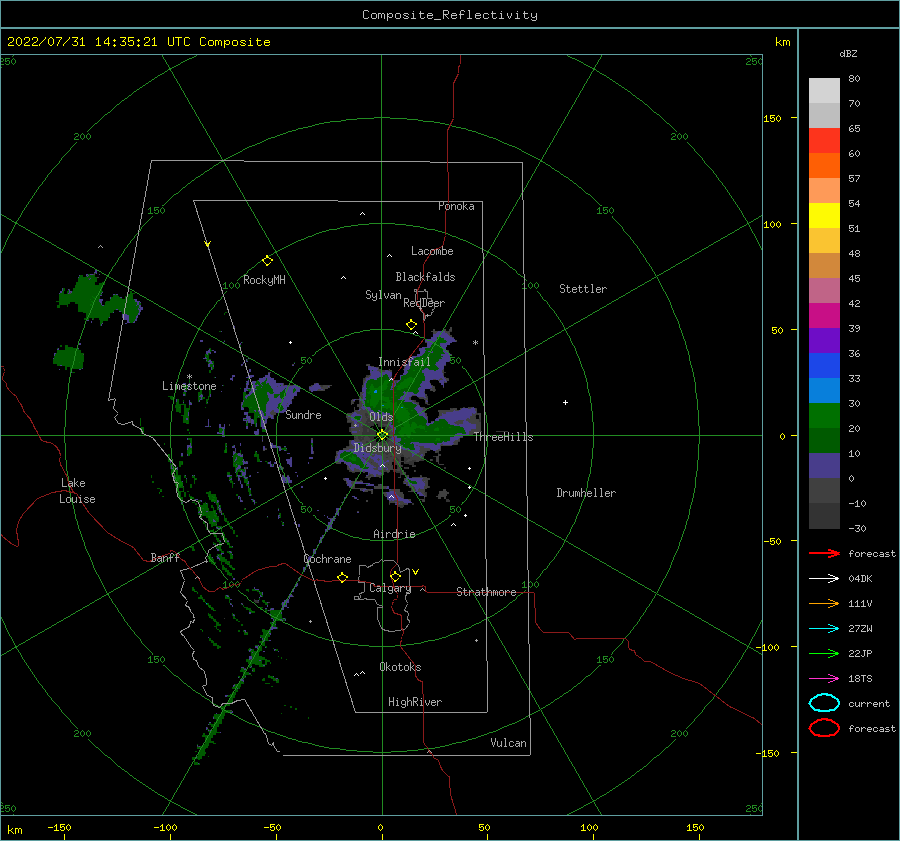
Task: Click the orange 111V arrow in legend
Action: pos(825,603)
